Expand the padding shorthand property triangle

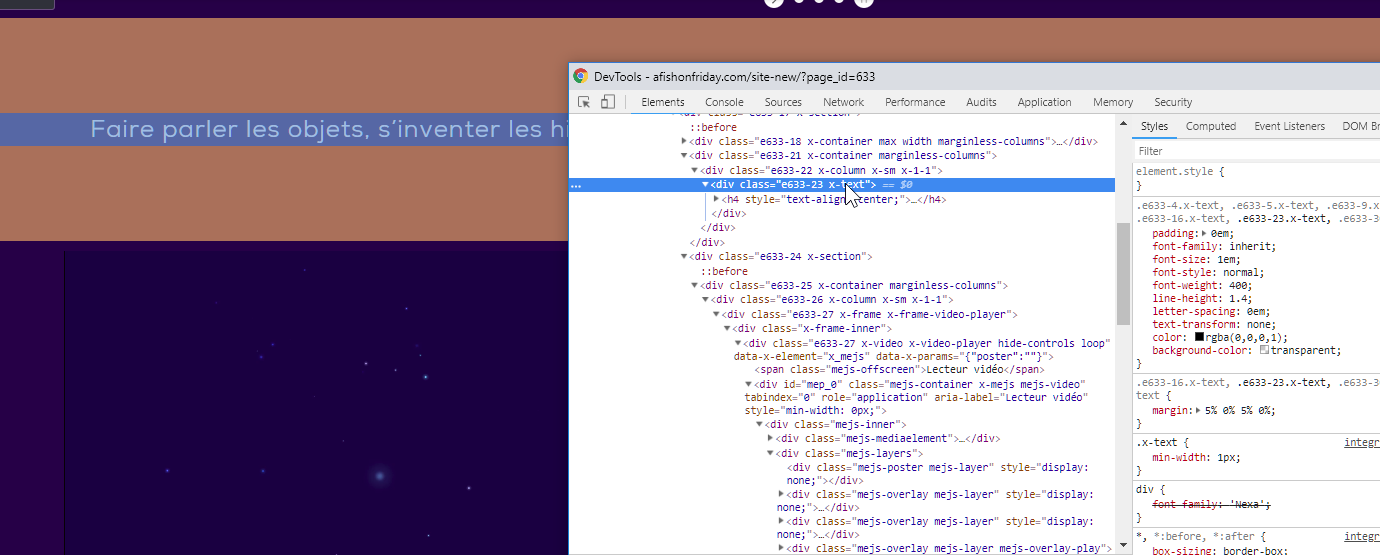pos(1192,234)
